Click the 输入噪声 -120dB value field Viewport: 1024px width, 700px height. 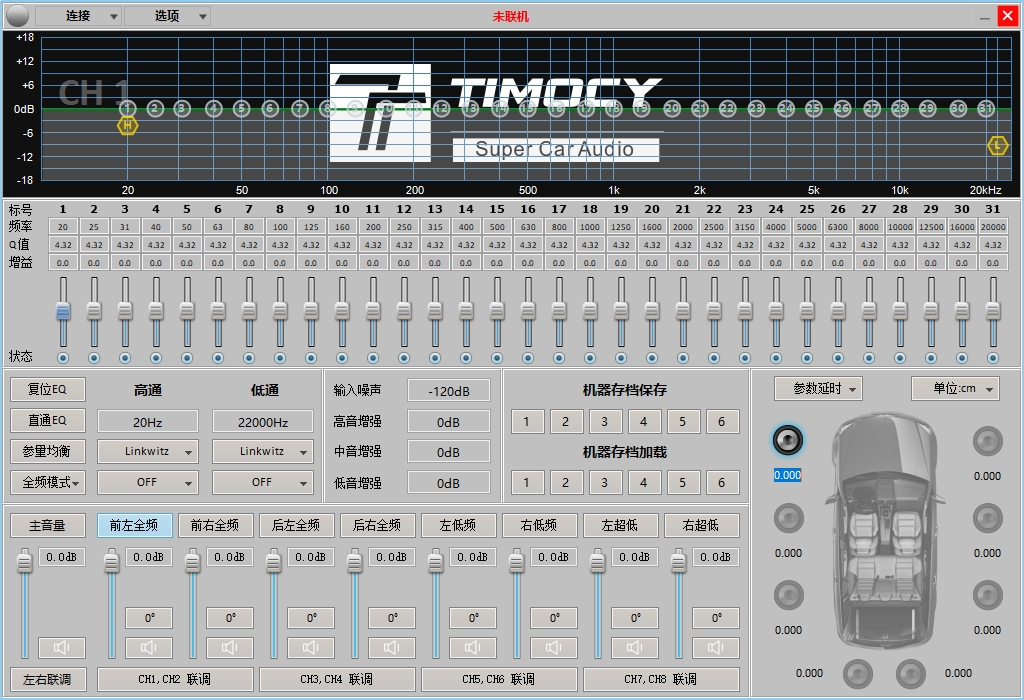pos(449,391)
